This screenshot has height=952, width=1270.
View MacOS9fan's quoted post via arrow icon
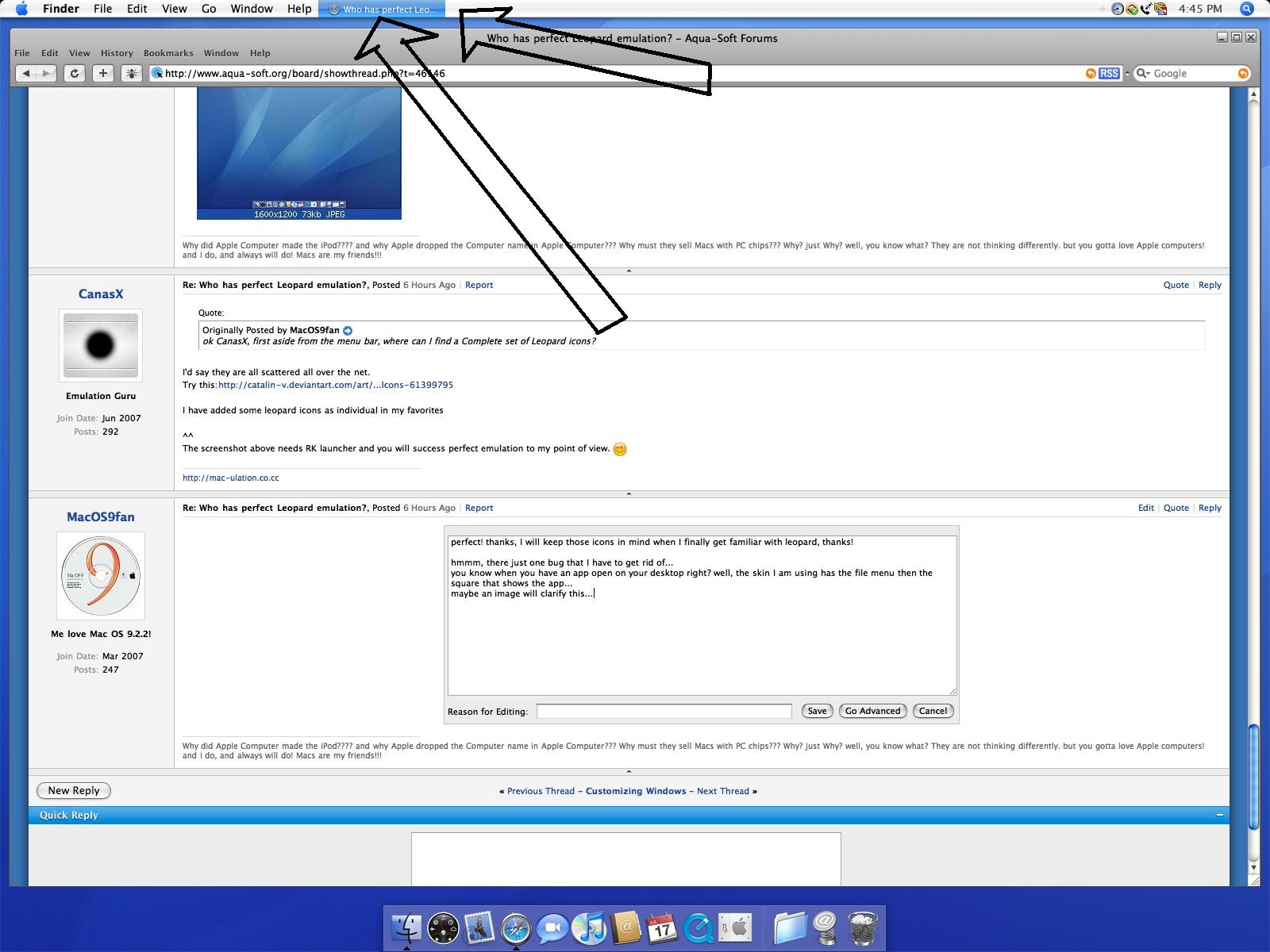[348, 330]
